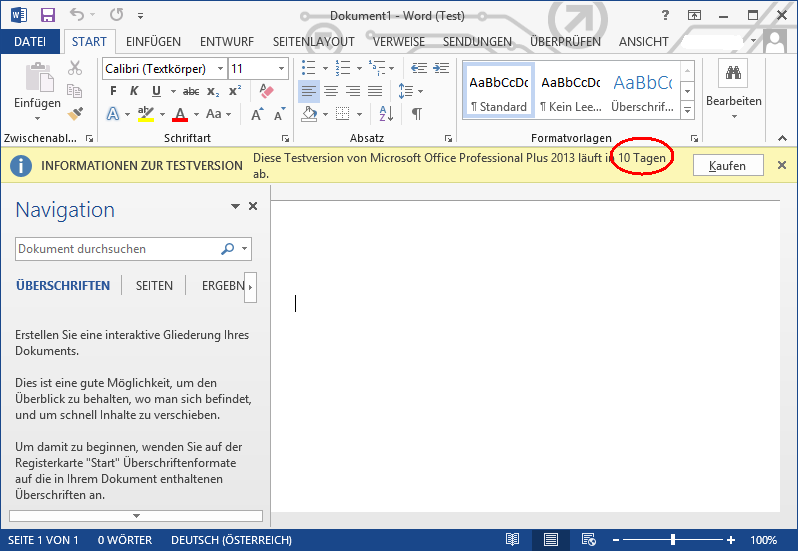Clear all formatting with eraser icon
Image resolution: width=798 pixels, height=551 pixels.
(266, 91)
